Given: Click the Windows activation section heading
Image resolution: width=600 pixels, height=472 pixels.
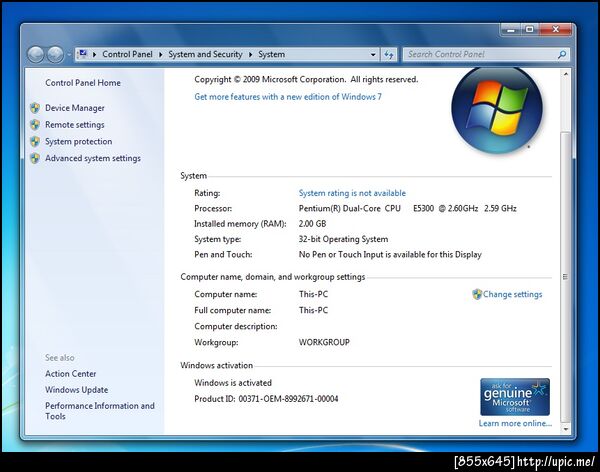Looking at the screenshot, I should coord(217,366).
